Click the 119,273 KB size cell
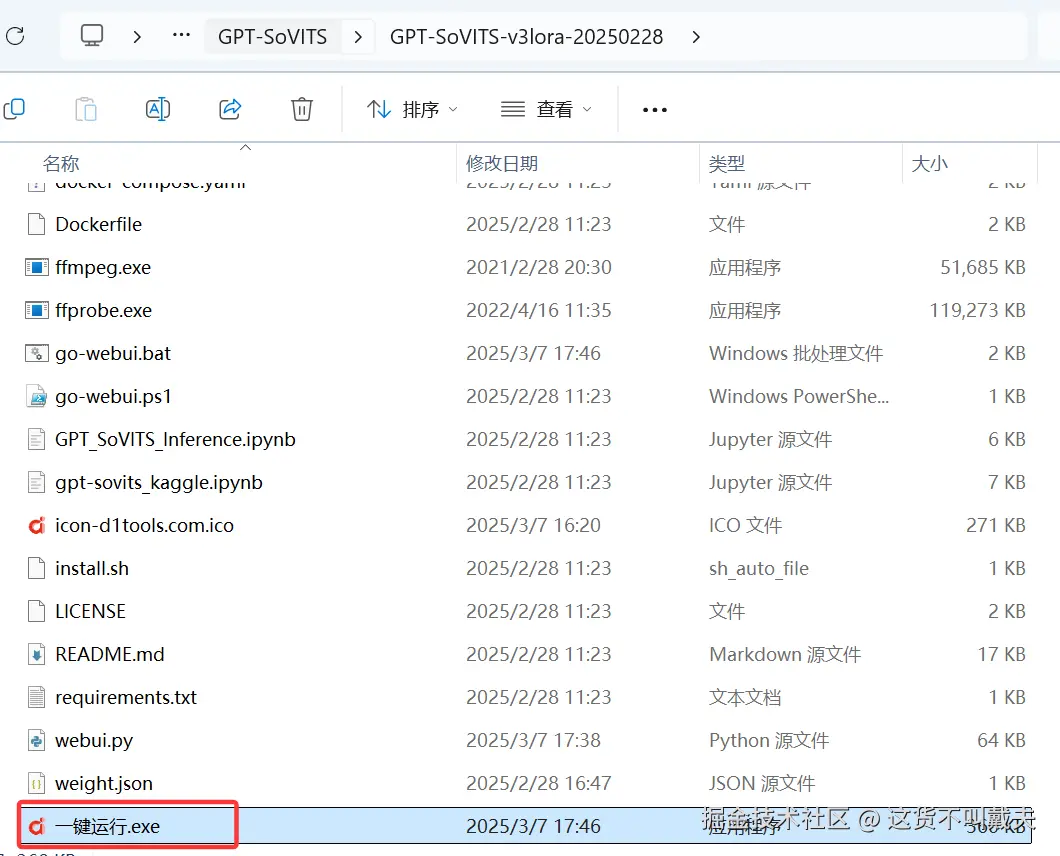1060x856 pixels. [x=978, y=310]
